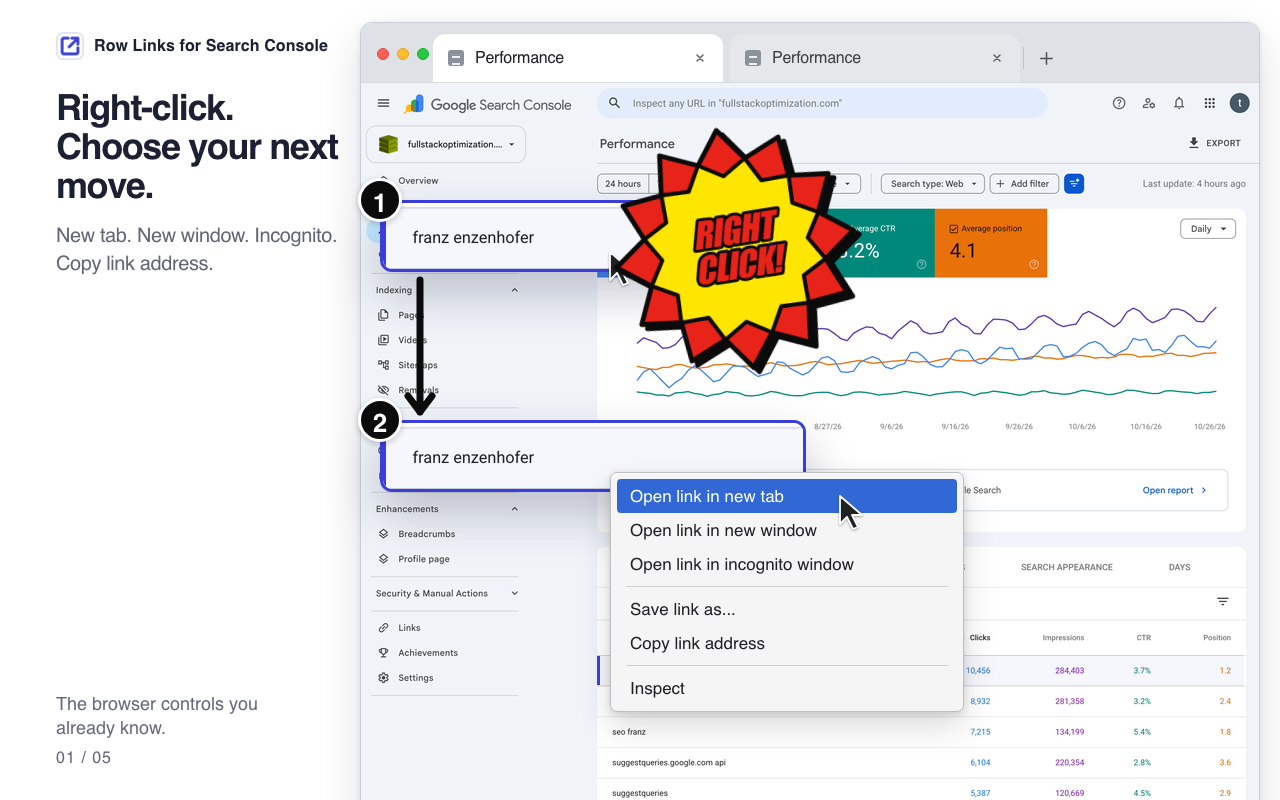Choose Open link in incognito window

tap(787, 564)
